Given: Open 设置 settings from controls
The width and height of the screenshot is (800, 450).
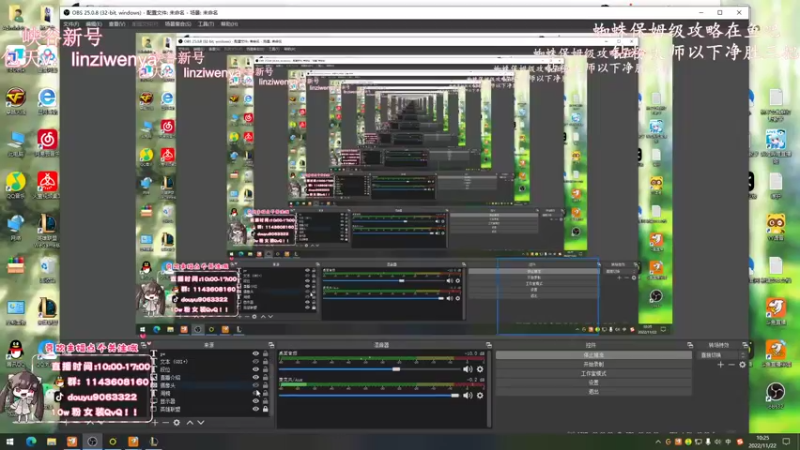Looking at the screenshot, I should [x=593, y=383].
